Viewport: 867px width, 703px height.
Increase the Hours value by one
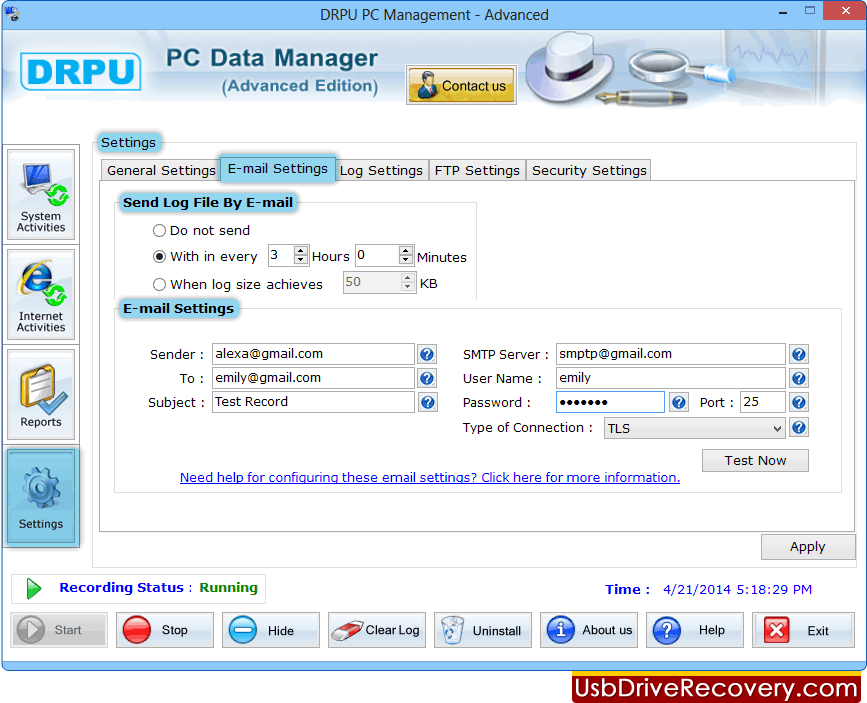click(301, 251)
